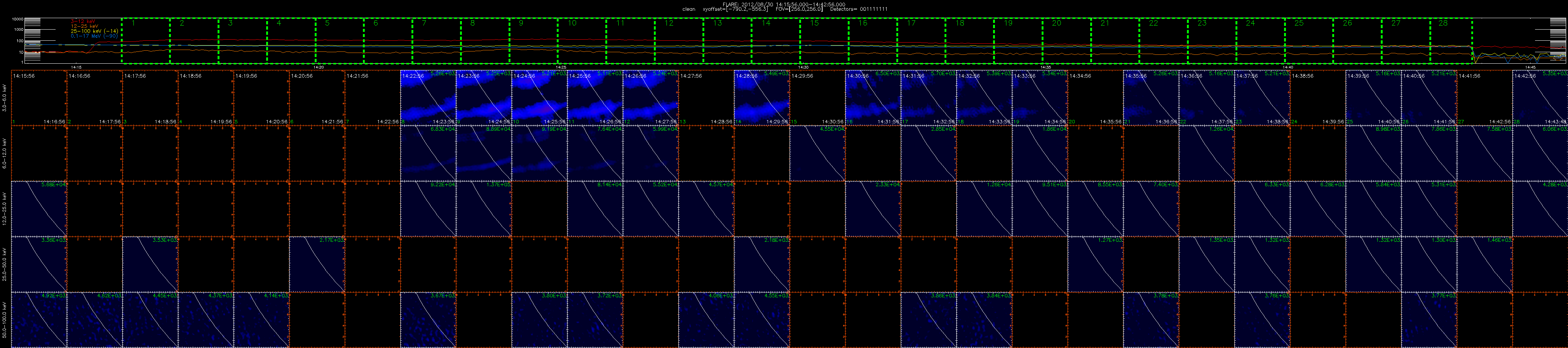
Task: Click the 'clean' algorithm label
Action: point(688,9)
